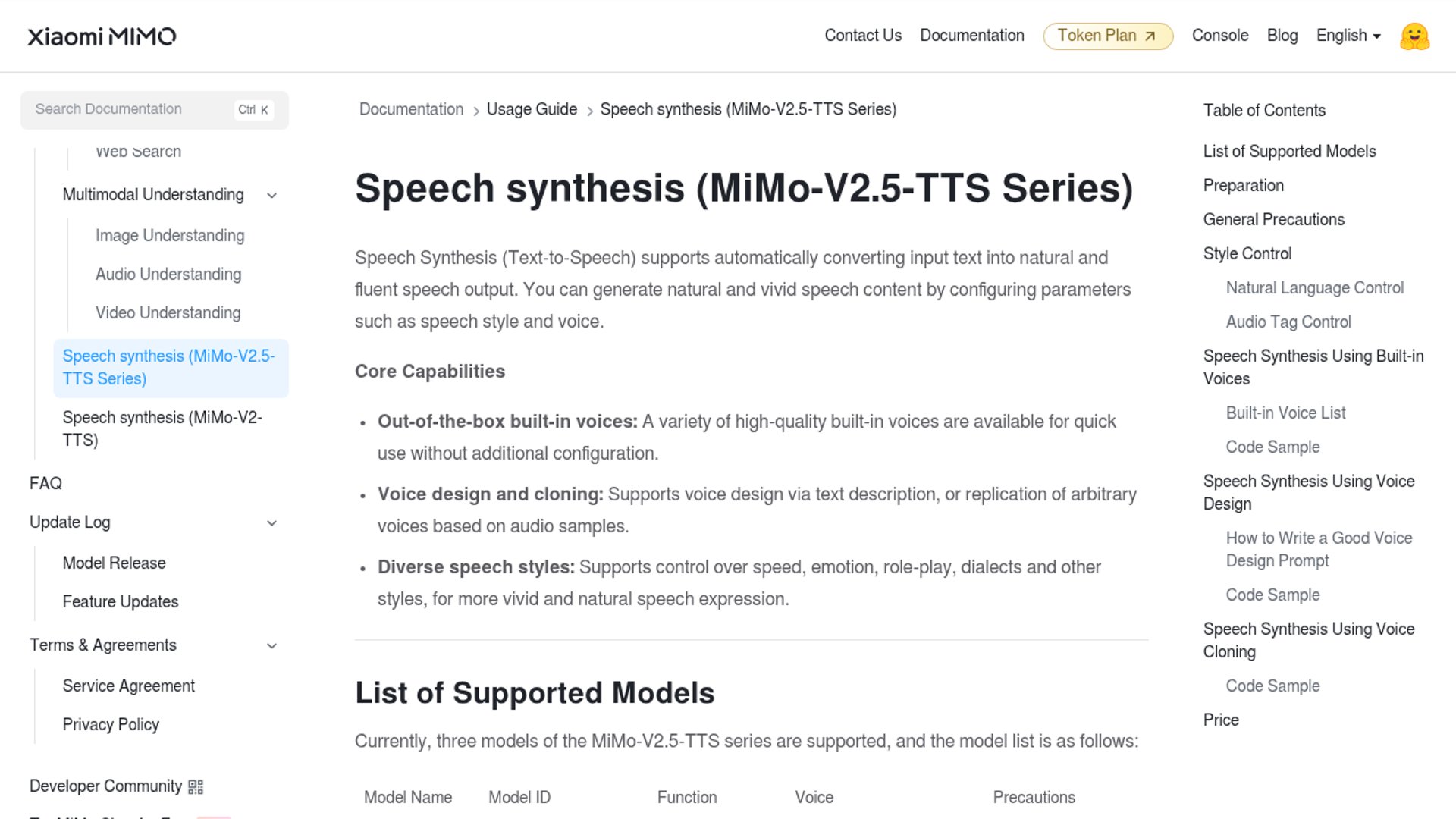This screenshot has height=819, width=1456.
Task: Open Contact Us in header
Action: [x=863, y=36]
